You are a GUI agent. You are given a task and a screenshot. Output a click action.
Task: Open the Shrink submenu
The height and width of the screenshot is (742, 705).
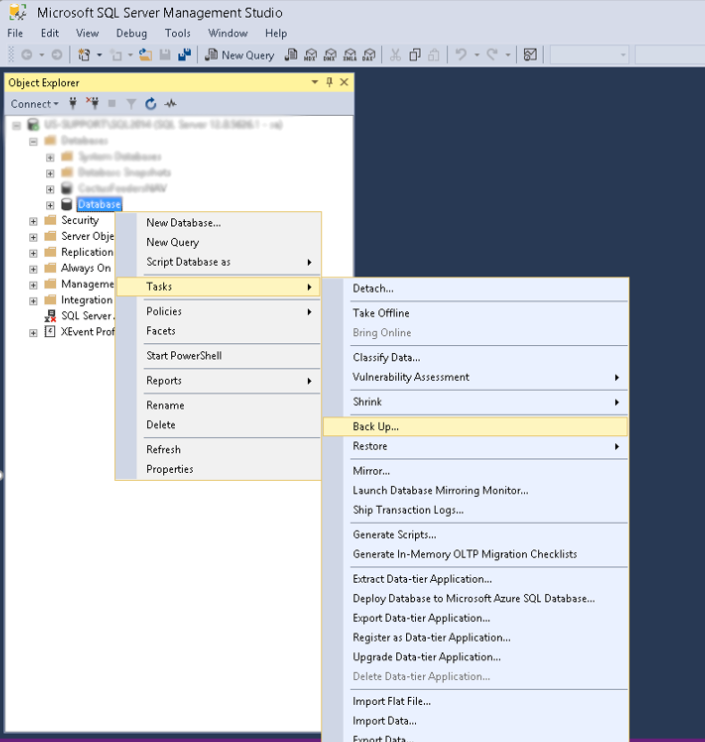pyautogui.click(x=476, y=402)
